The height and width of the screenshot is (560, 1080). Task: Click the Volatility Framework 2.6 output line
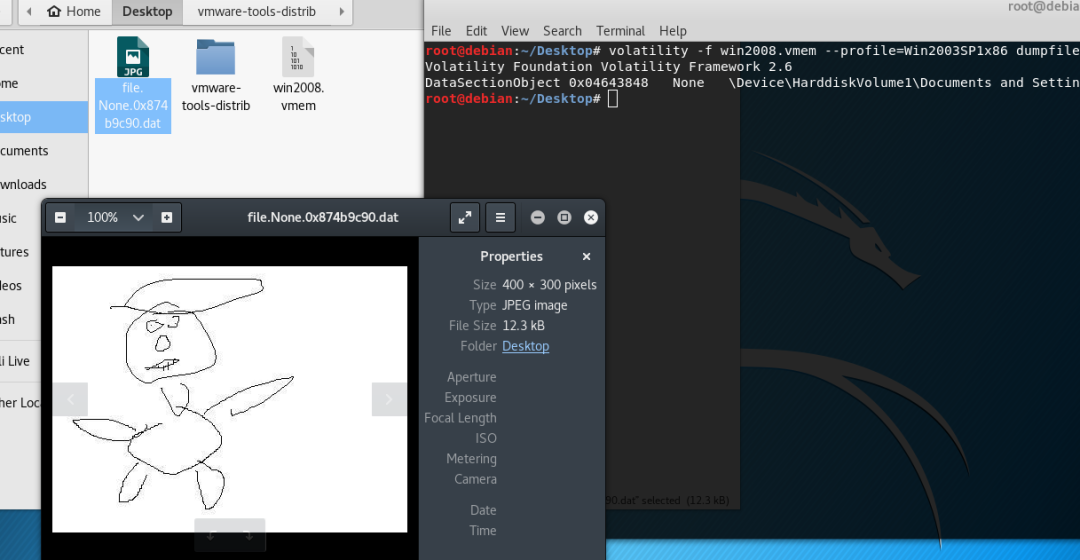coord(609,67)
